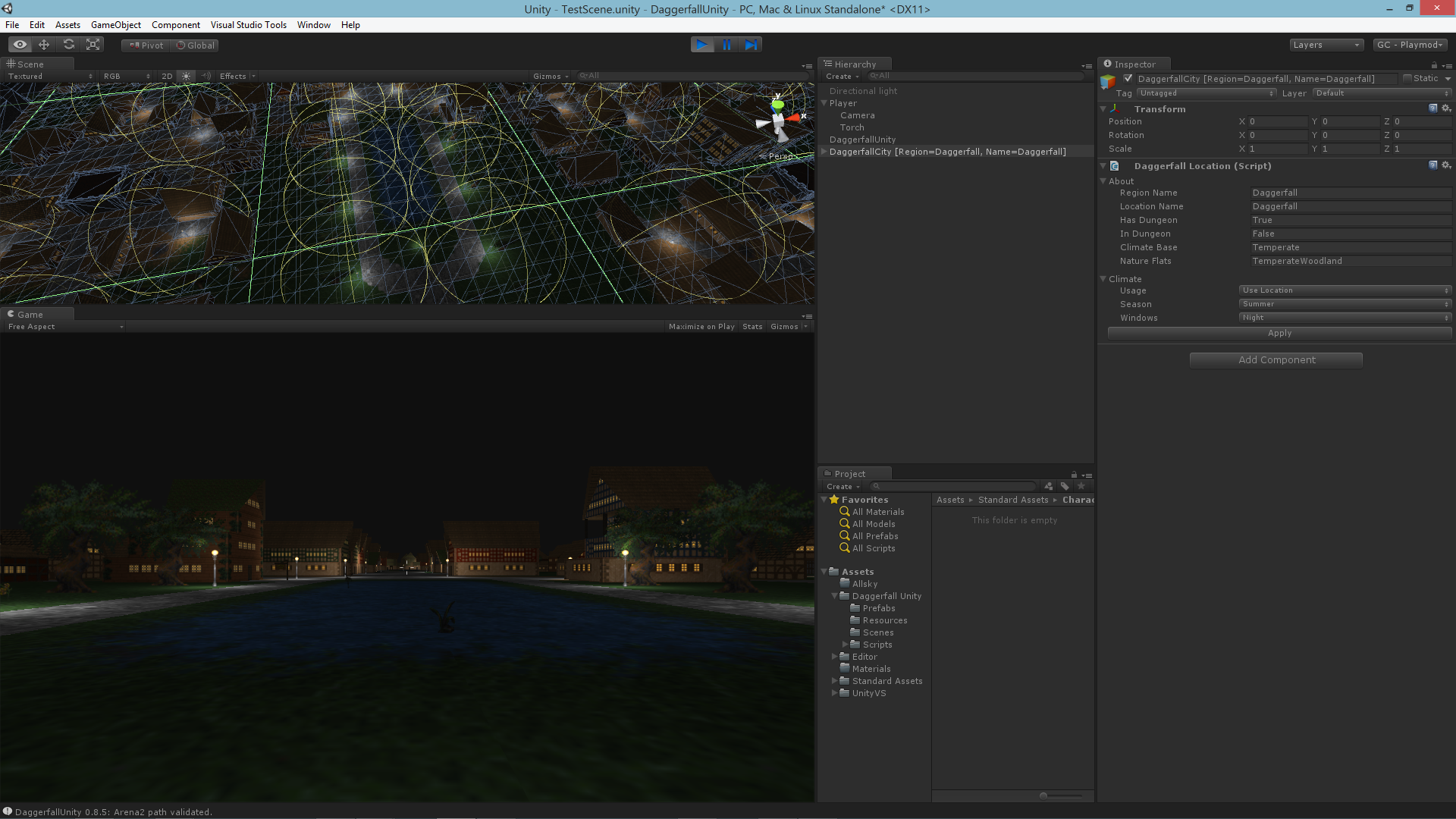The image size is (1456, 819).
Task: Click the Project search field
Action: click(x=954, y=486)
